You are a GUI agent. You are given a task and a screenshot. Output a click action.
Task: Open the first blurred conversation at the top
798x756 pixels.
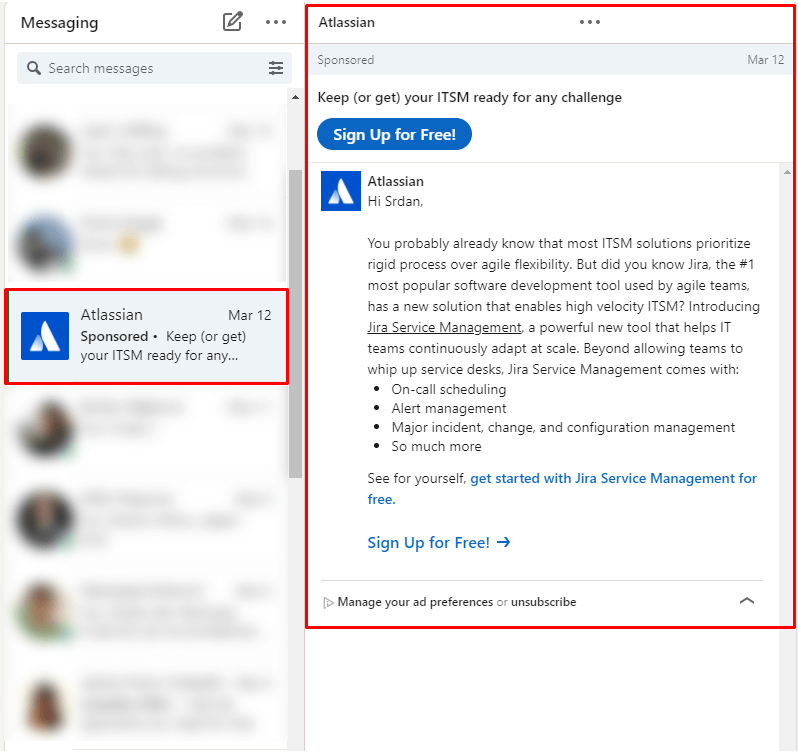pyautogui.click(x=147, y=151)
